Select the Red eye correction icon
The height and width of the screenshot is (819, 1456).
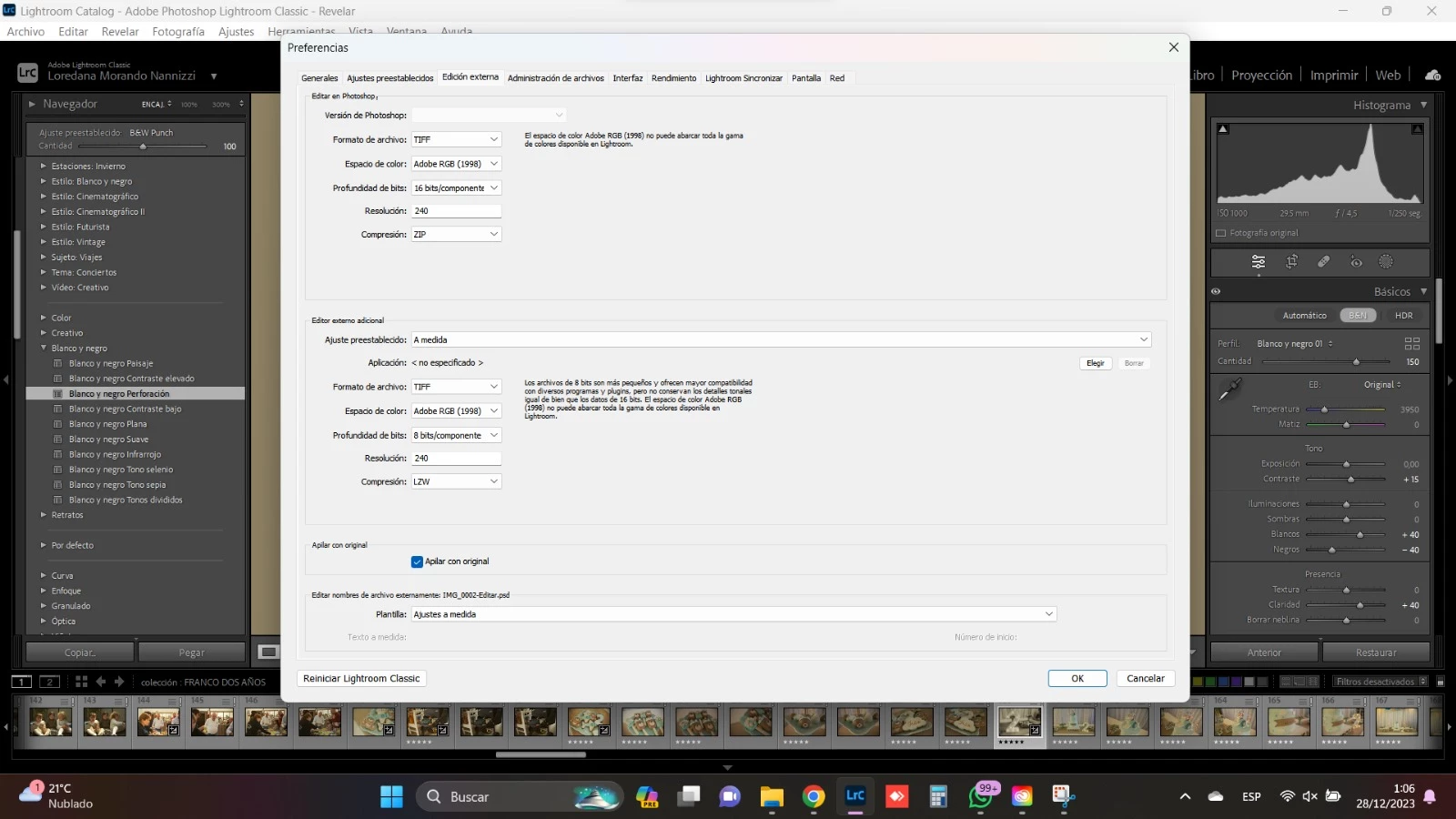tap(1356, 262)
